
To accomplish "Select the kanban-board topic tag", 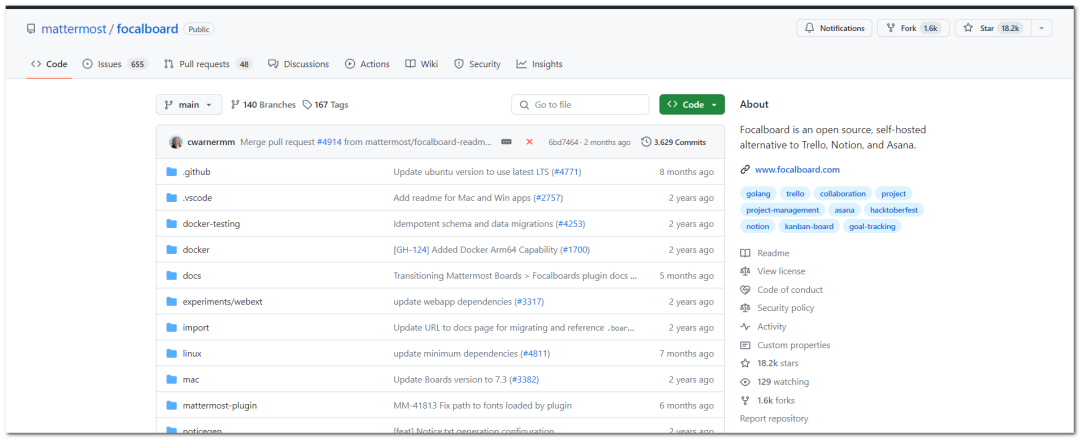I will click(x=809, y=226).
